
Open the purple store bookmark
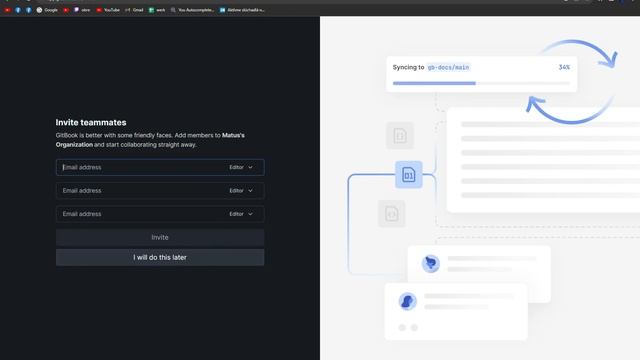[x=82, y=10]
